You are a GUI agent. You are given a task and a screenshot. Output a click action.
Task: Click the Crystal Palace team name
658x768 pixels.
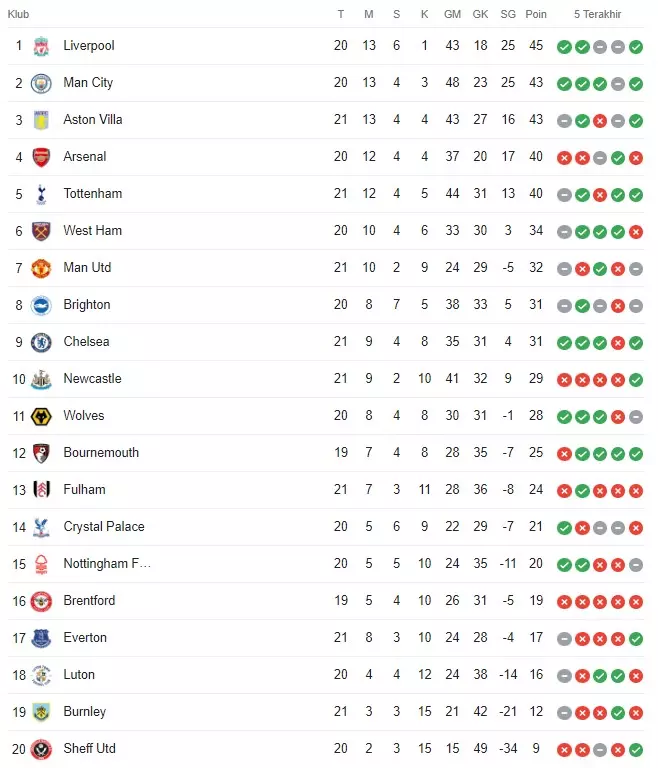pos(104,527)
